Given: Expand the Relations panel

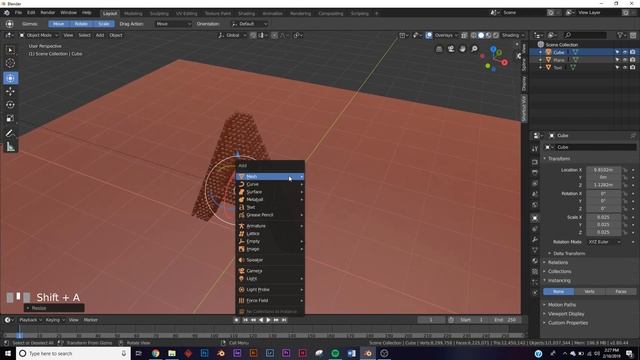Looking at the screenshot, I should pyautogui.click(x=558, y=262).
